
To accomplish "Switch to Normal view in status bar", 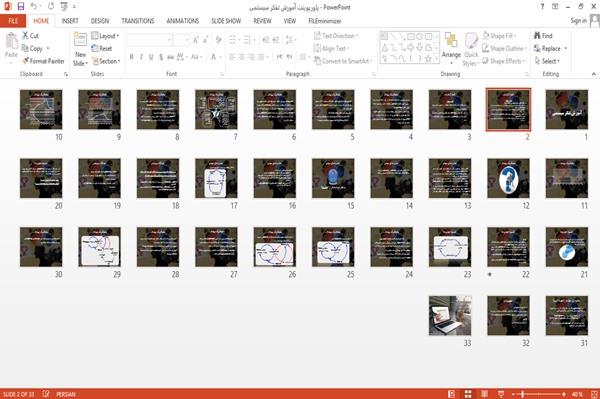I will (452, 394).
